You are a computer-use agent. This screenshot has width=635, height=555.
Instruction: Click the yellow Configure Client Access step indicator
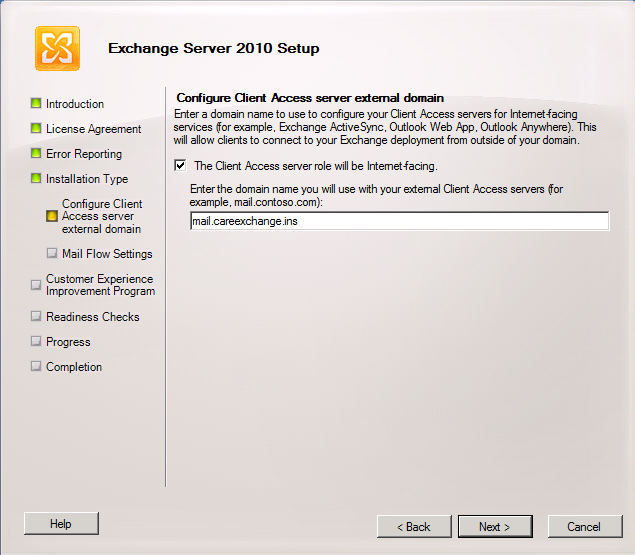[x=52, y=216]
